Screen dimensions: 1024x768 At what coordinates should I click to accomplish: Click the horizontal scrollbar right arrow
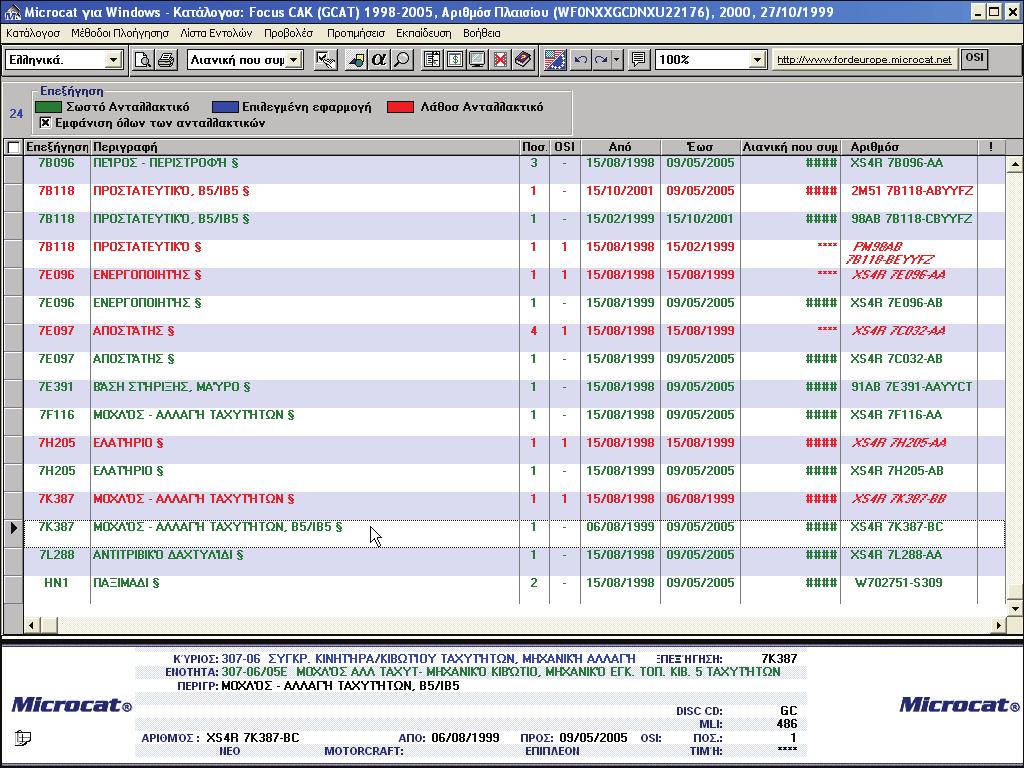(x=998, y=625)
